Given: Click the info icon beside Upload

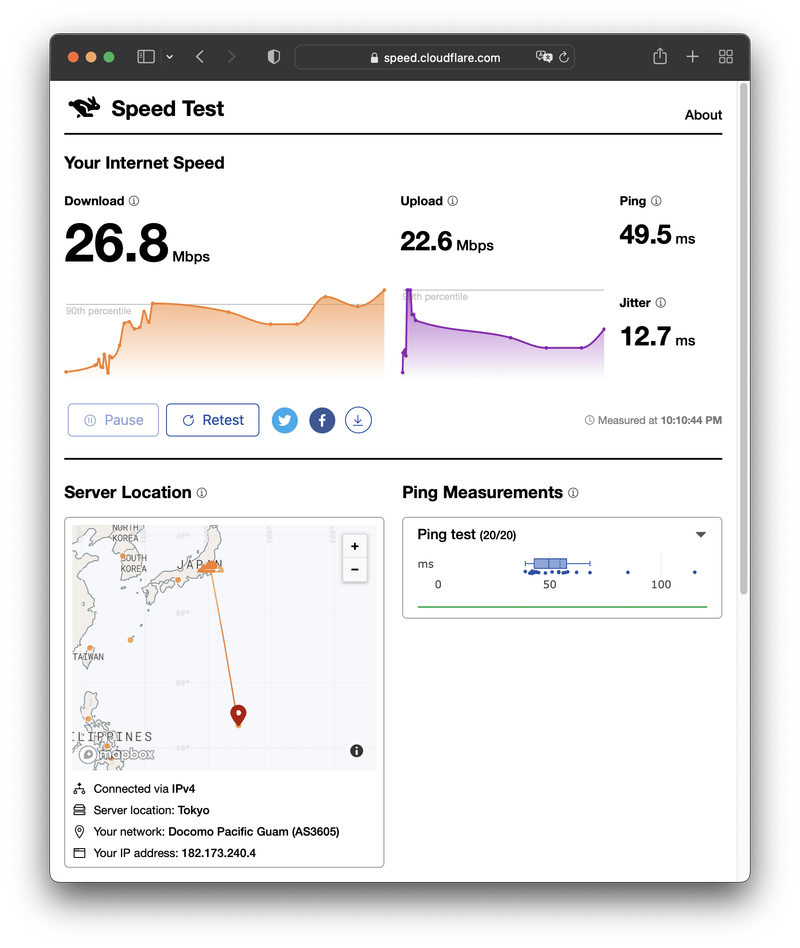Looking at the screenshot, I should (x=453, y=201).
